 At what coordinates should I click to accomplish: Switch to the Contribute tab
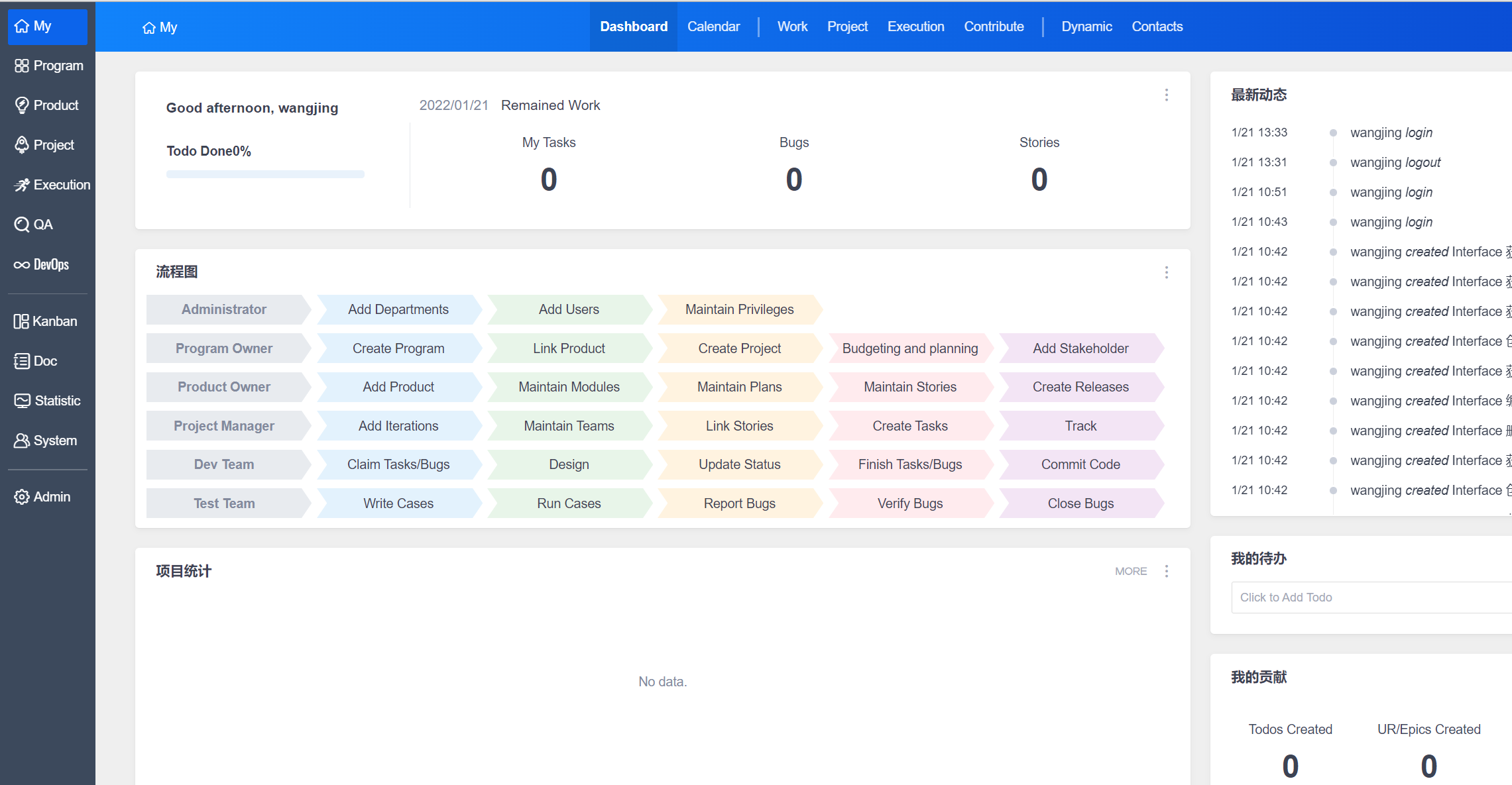(994, 26)
